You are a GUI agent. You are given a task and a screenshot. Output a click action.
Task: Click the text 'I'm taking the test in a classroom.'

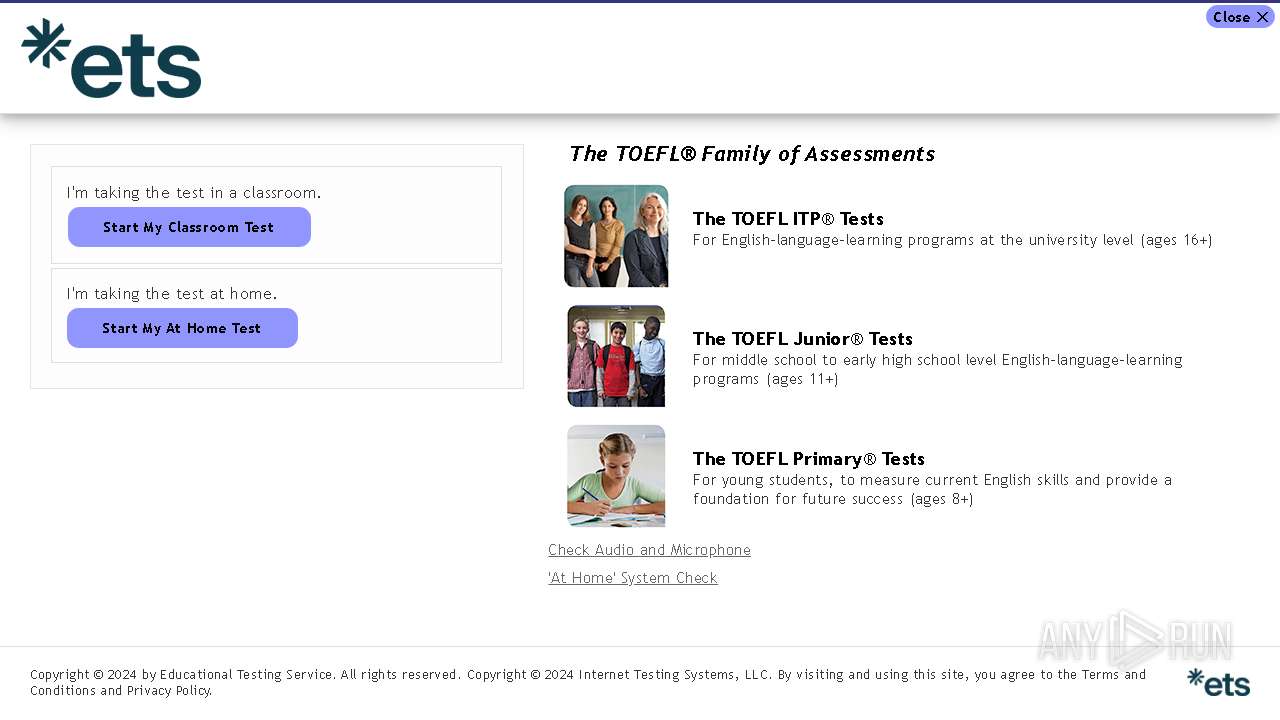[194, 193]
